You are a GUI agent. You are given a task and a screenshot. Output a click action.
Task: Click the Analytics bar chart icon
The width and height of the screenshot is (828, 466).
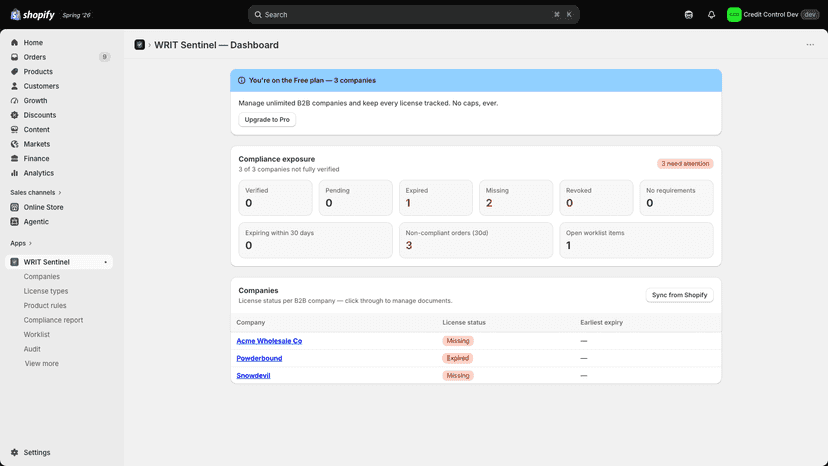point(14,173)
